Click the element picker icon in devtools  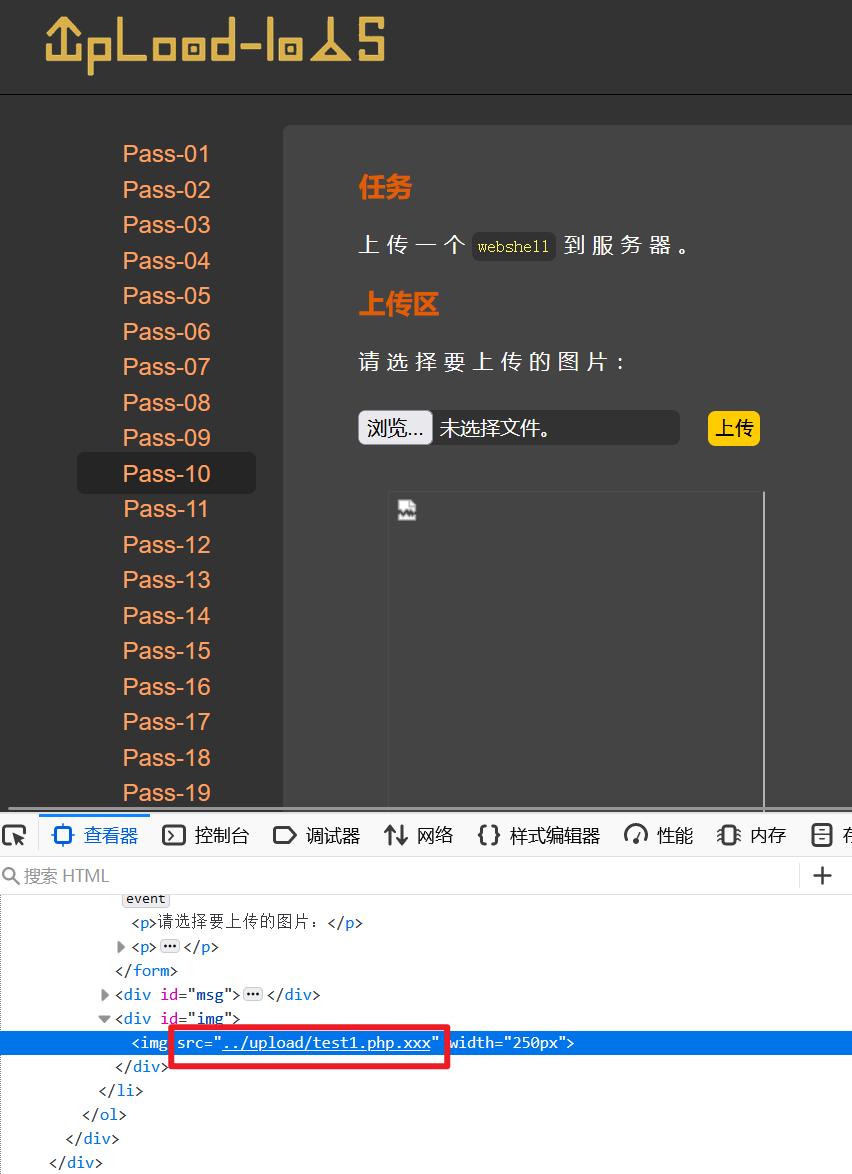click(14, 835)
